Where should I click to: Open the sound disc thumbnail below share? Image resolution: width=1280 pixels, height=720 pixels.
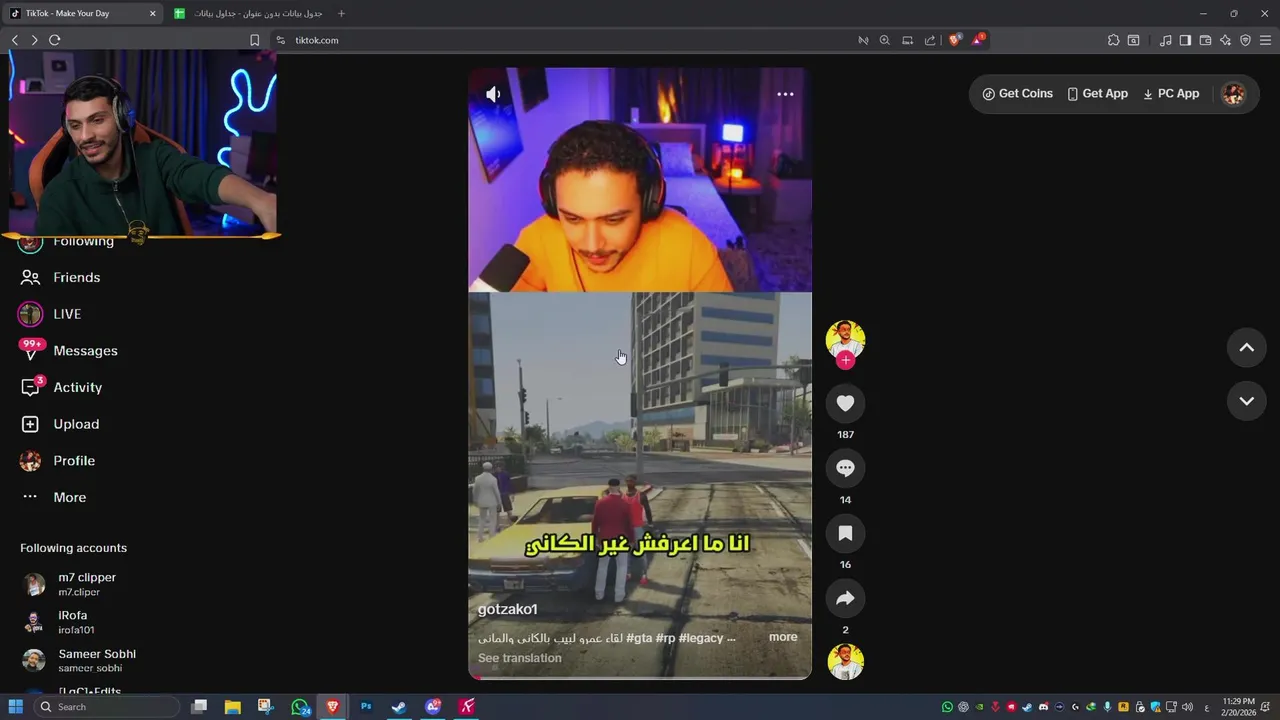pos(845,662)
